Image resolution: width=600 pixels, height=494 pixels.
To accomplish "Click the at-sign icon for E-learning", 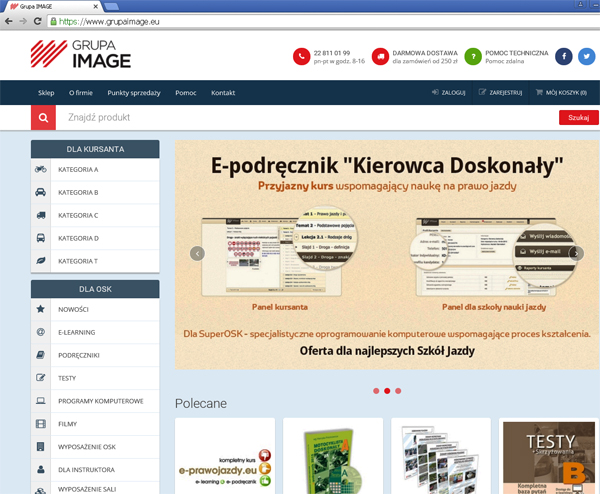I will 41,332.
